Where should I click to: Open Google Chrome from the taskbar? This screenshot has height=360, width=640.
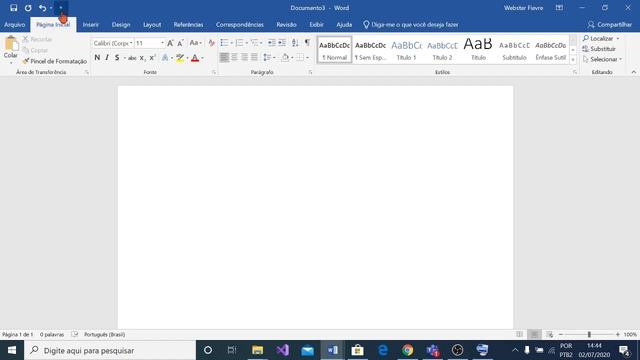[x=407, y=350]
